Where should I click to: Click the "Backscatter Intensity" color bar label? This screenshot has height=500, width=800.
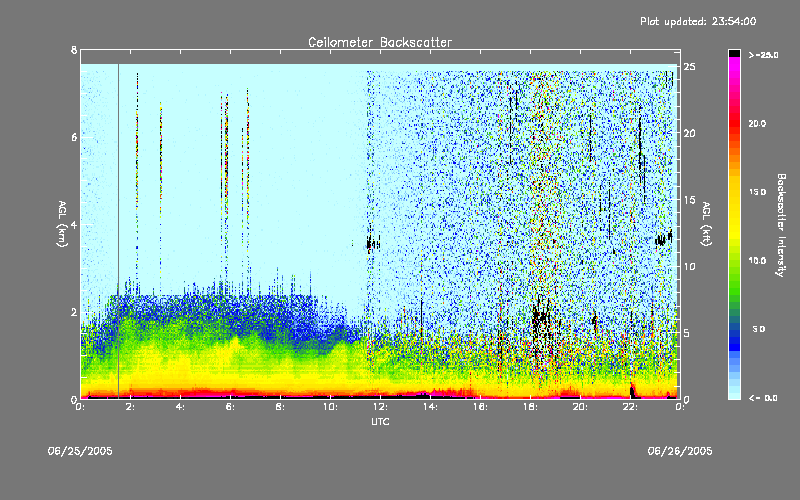click(x=781, y=225)
